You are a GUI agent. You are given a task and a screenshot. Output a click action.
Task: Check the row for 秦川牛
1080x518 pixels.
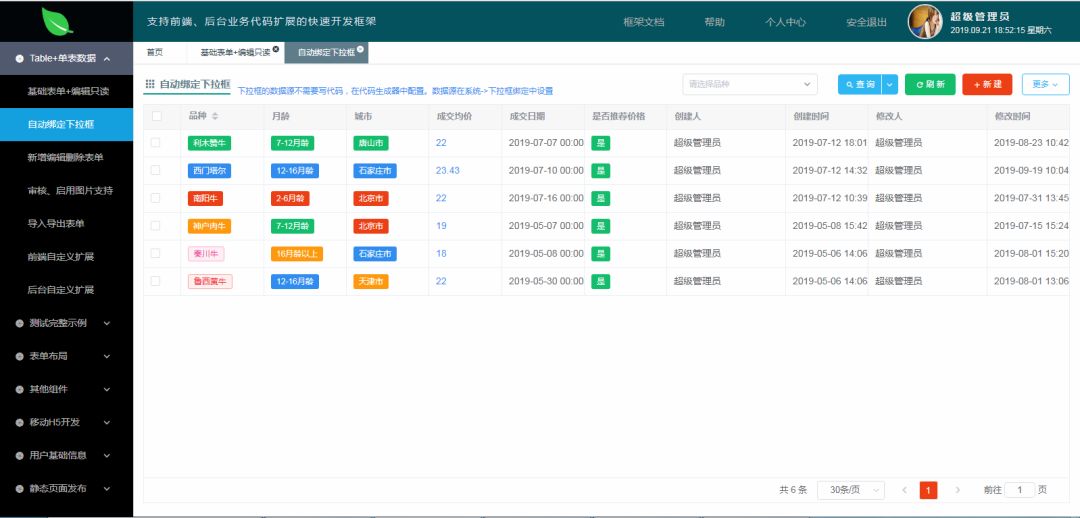tap(156, 253)
